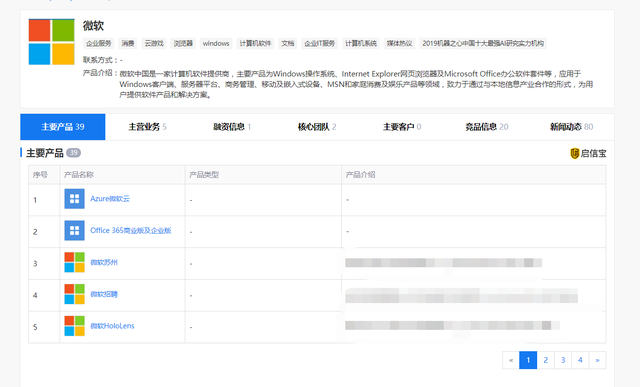Viewport: 640px width, 387px height.
Task: Click the 微软 company name heading
Action: click(x=93, y=26)
